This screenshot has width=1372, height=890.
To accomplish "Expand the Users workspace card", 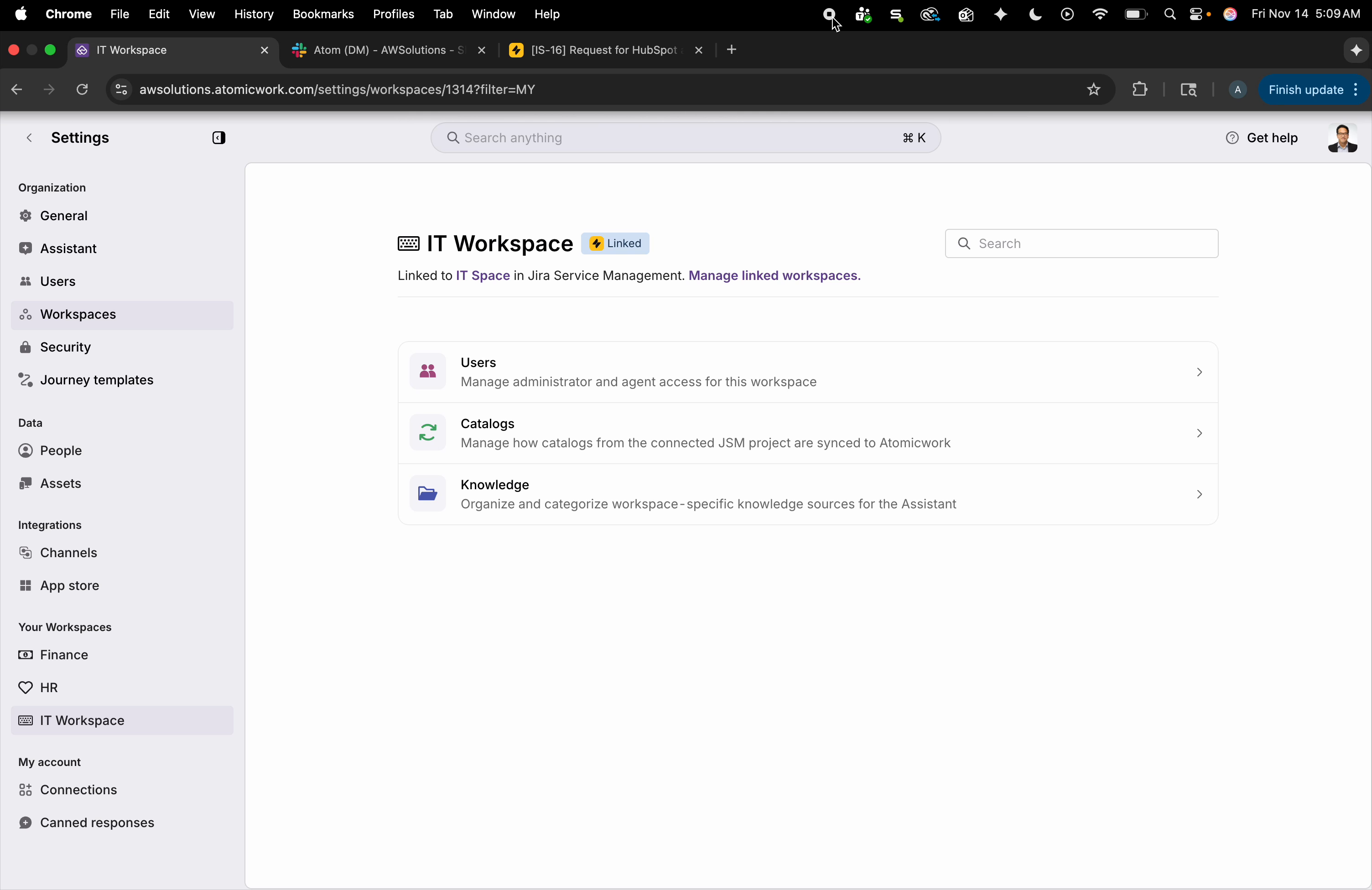I will pos(1199,372).
